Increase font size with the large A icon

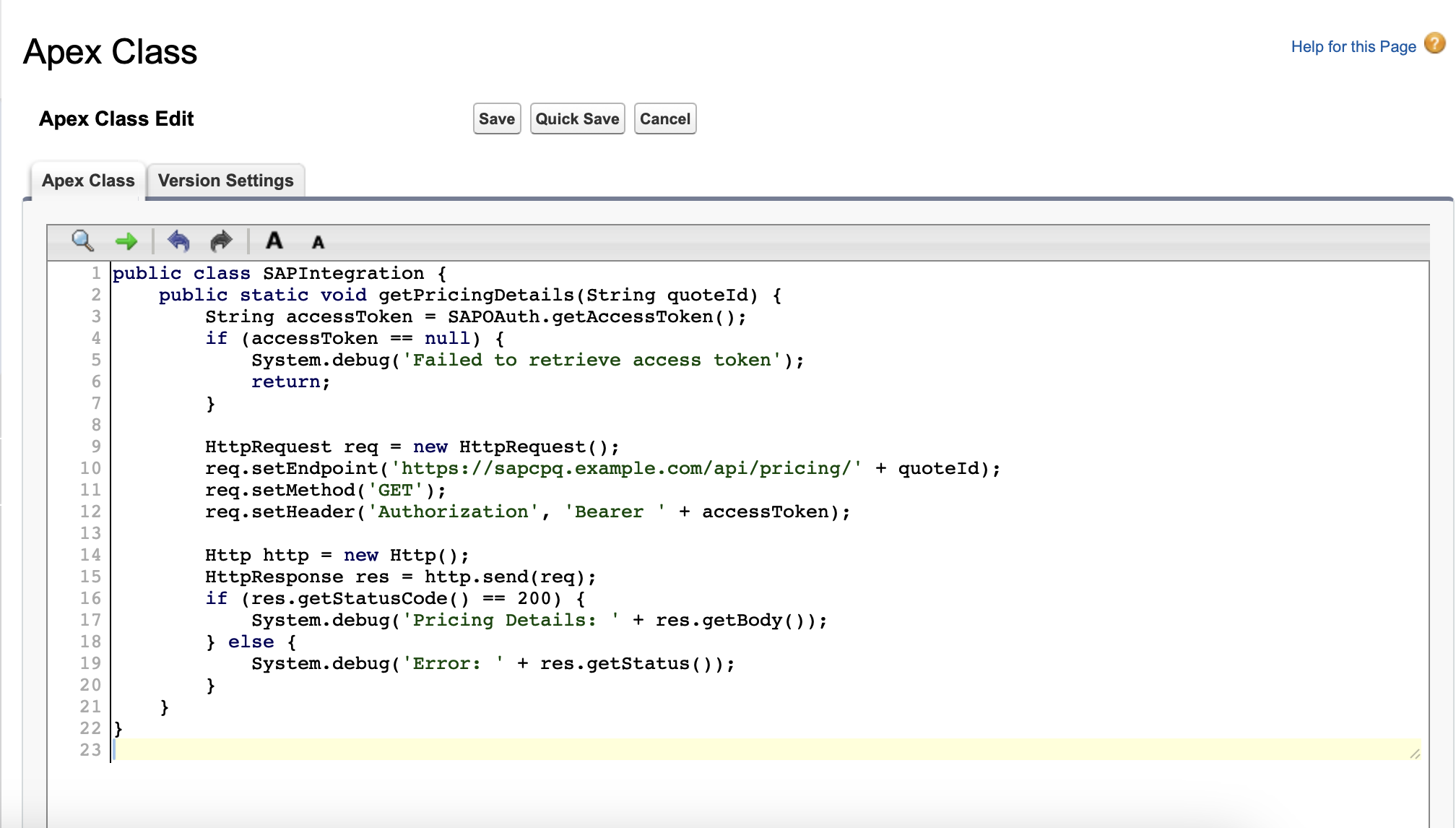click(274, 241)
